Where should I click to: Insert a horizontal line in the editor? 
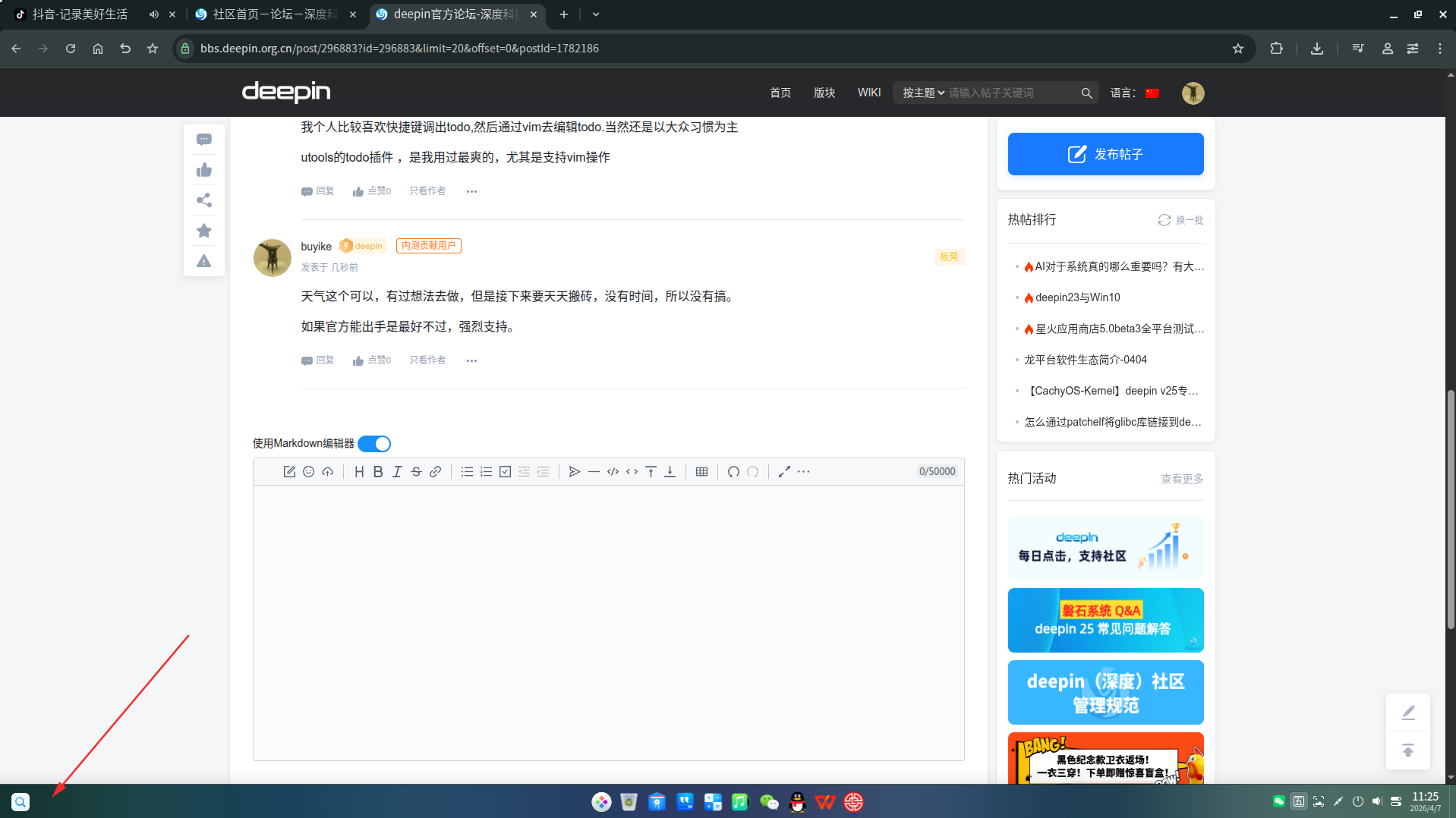(x=594, y=472)
